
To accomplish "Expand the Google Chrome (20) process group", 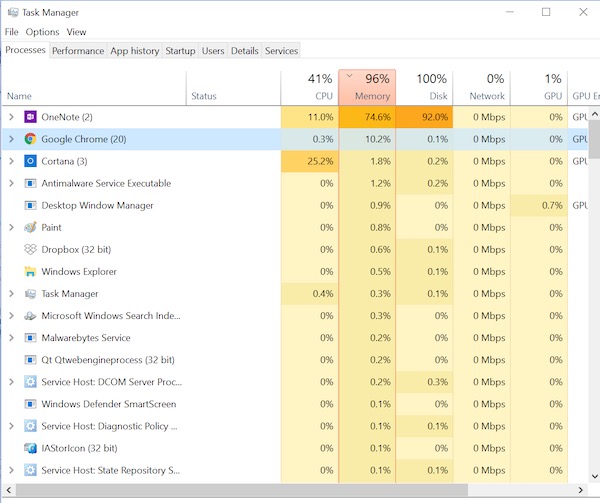I will click(11, 139).
